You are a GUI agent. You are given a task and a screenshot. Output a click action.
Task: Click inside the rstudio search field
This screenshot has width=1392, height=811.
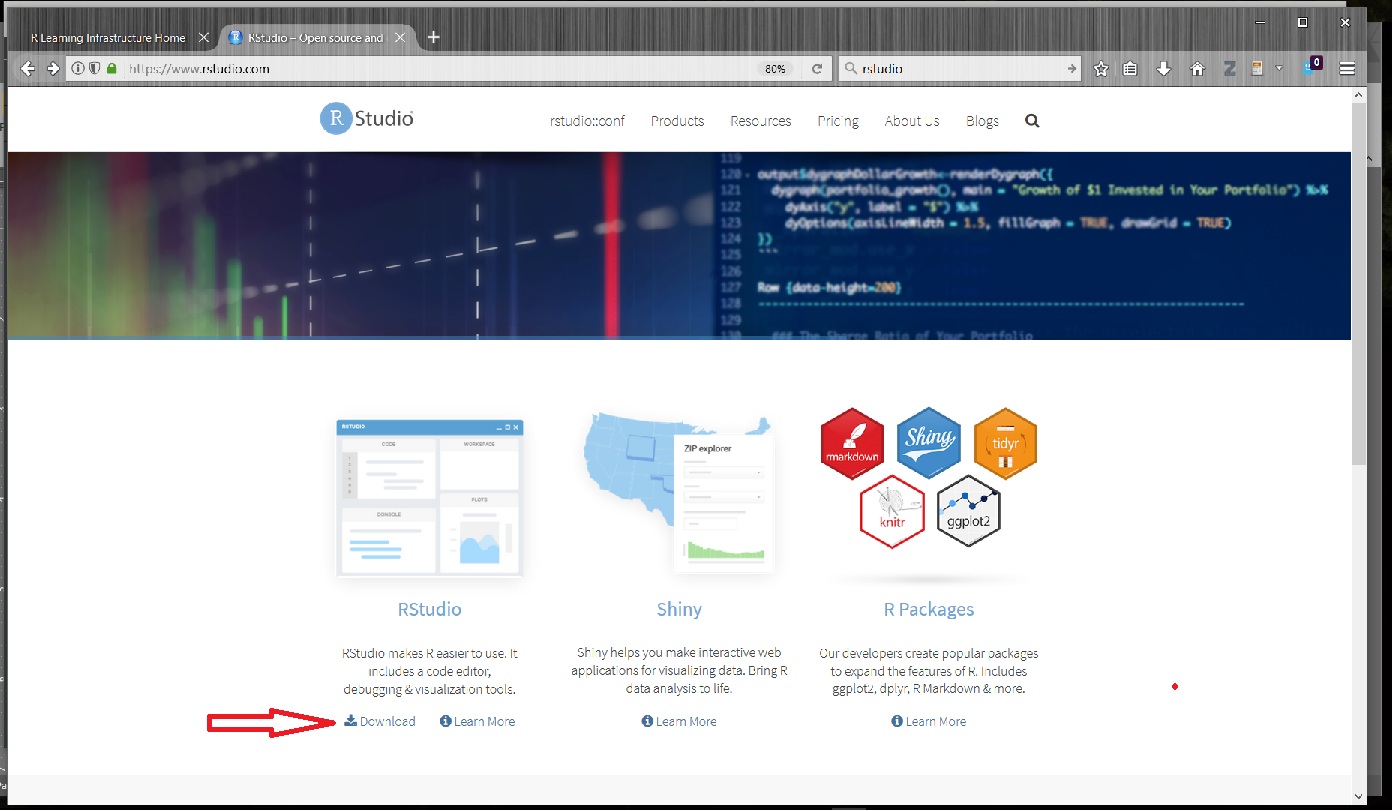[960, 69]
